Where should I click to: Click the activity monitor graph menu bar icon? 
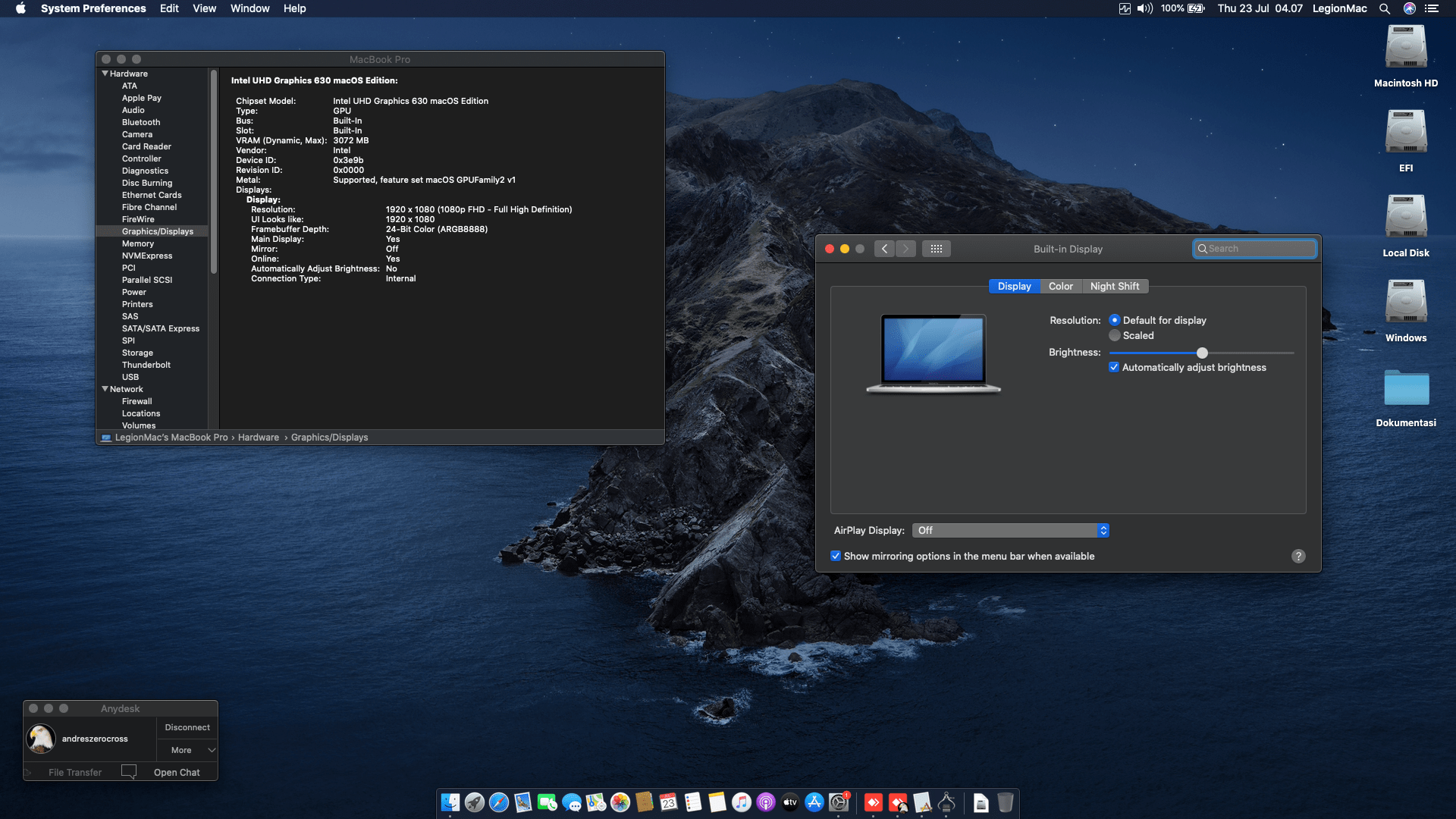(x=1125, y=8)
